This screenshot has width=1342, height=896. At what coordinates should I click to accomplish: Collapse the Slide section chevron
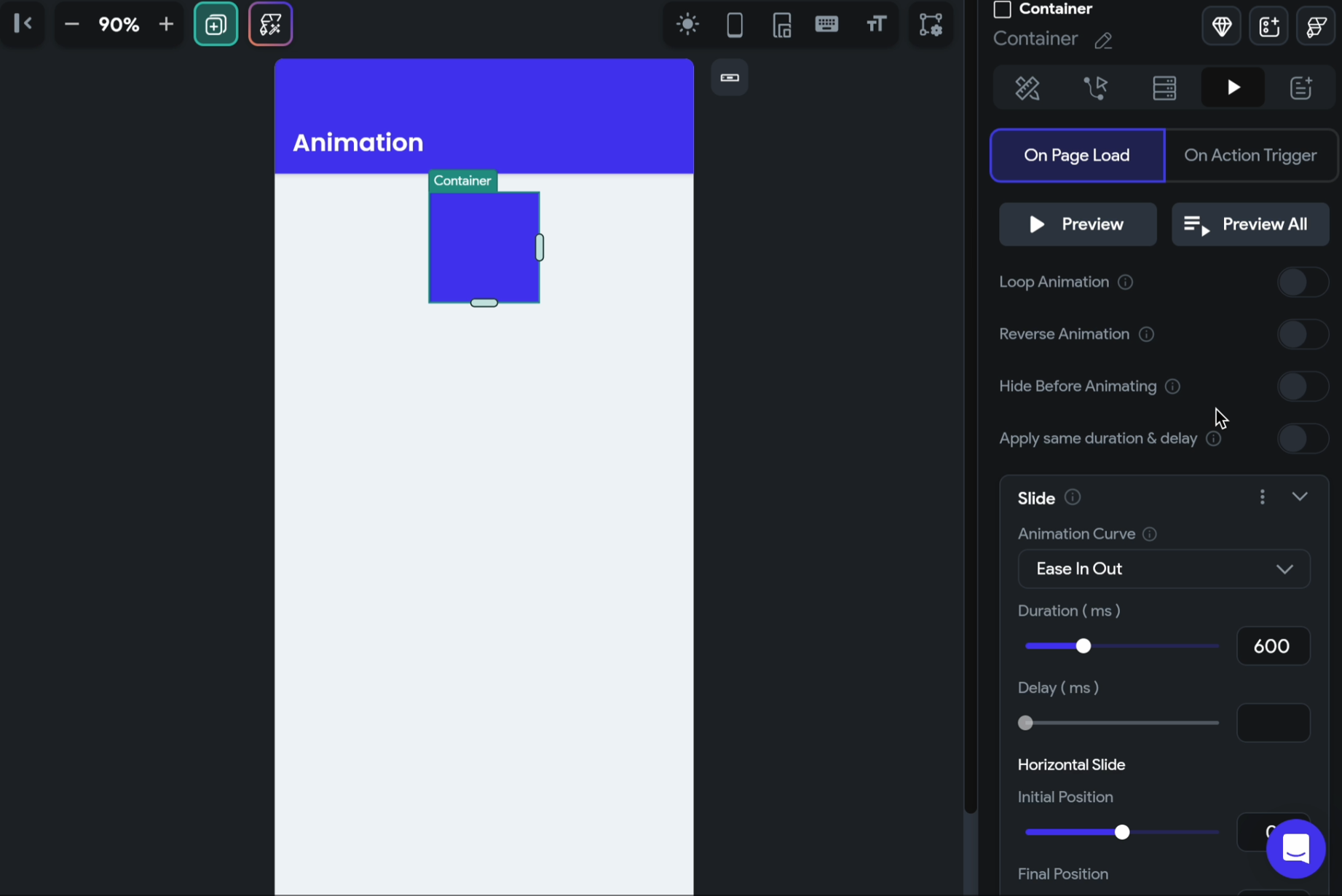click(x=1300, y=497)
